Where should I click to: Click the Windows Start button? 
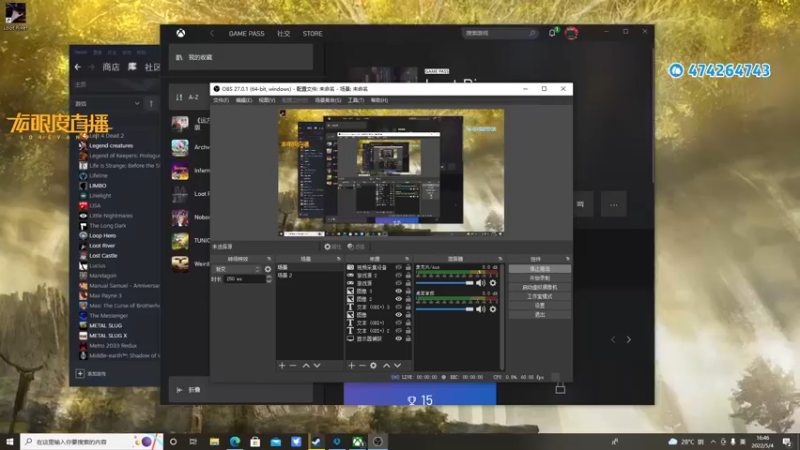point(10,441)
